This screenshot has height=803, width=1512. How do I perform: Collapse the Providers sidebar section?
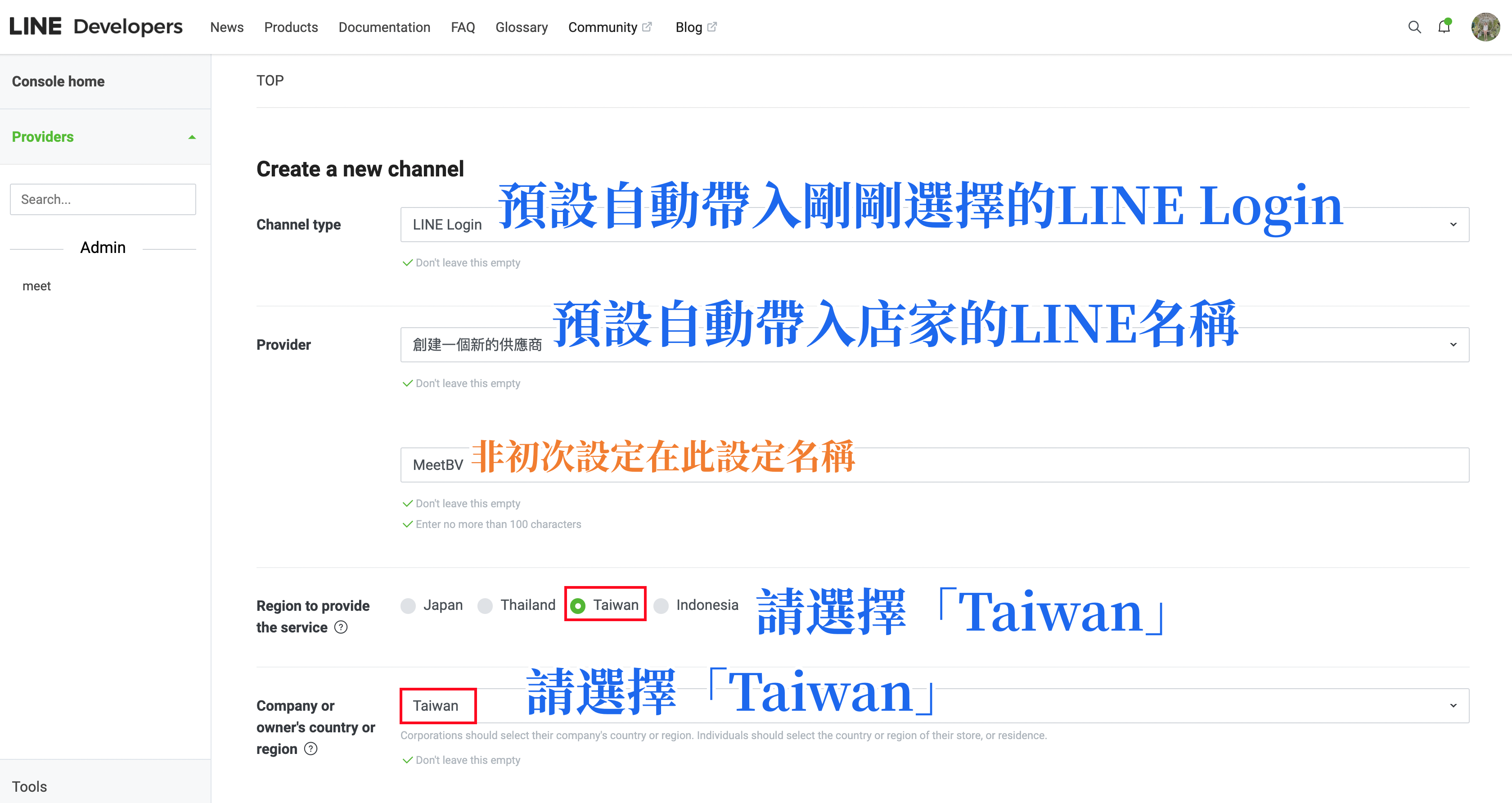(x=105, y=137)
